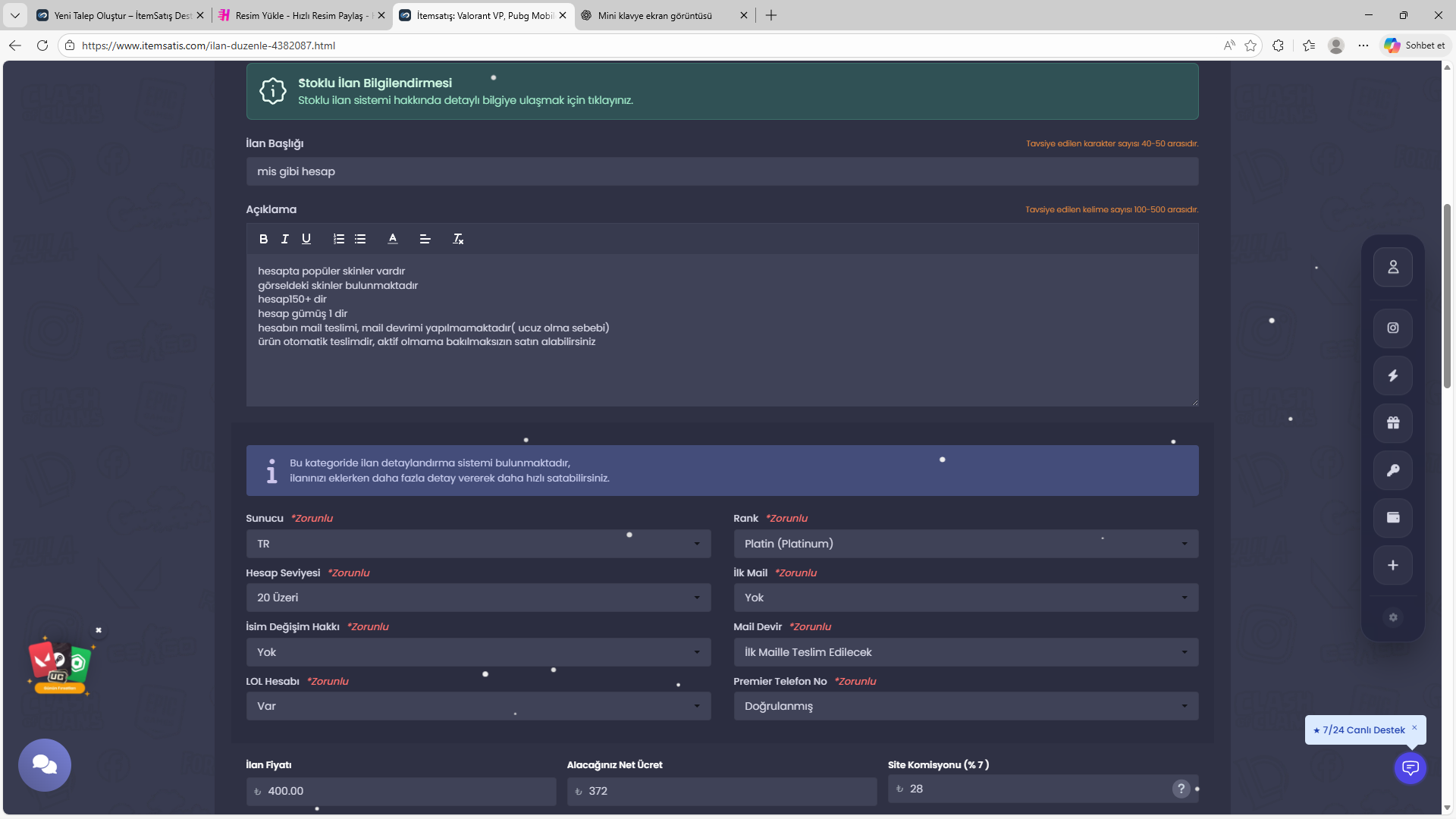Screen dimensions: 1456x819
Task: Open sidebar settings gear icon
Action: point(1393,617)
